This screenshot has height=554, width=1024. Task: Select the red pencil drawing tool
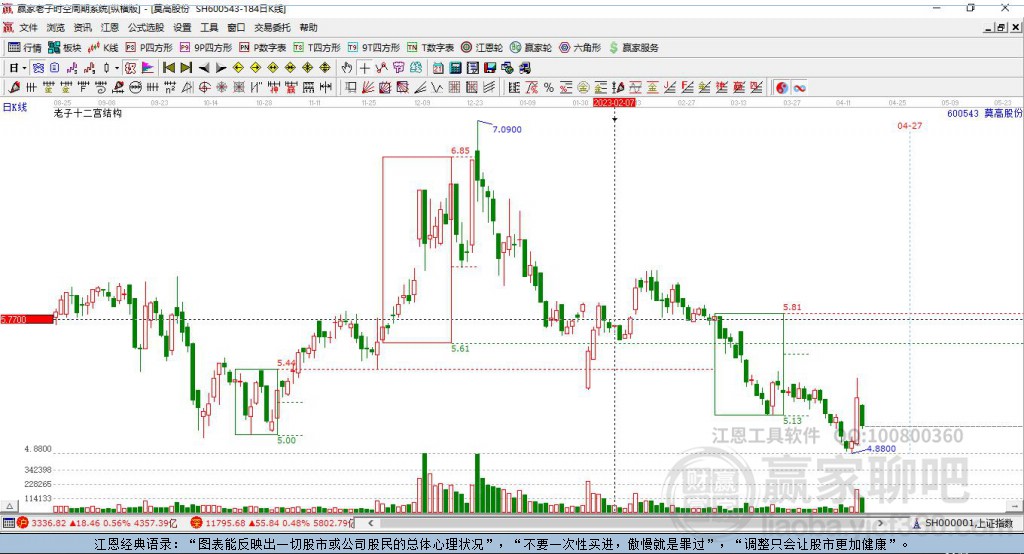pyautogui.click(x=14, y=88)
